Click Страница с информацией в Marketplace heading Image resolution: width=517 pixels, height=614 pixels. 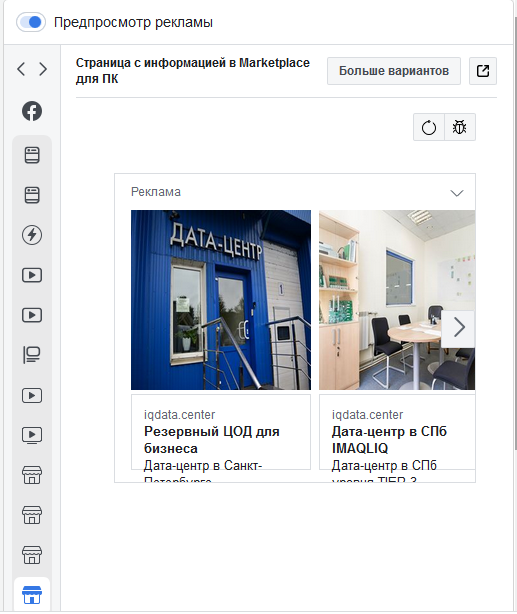tap(193, 70)
